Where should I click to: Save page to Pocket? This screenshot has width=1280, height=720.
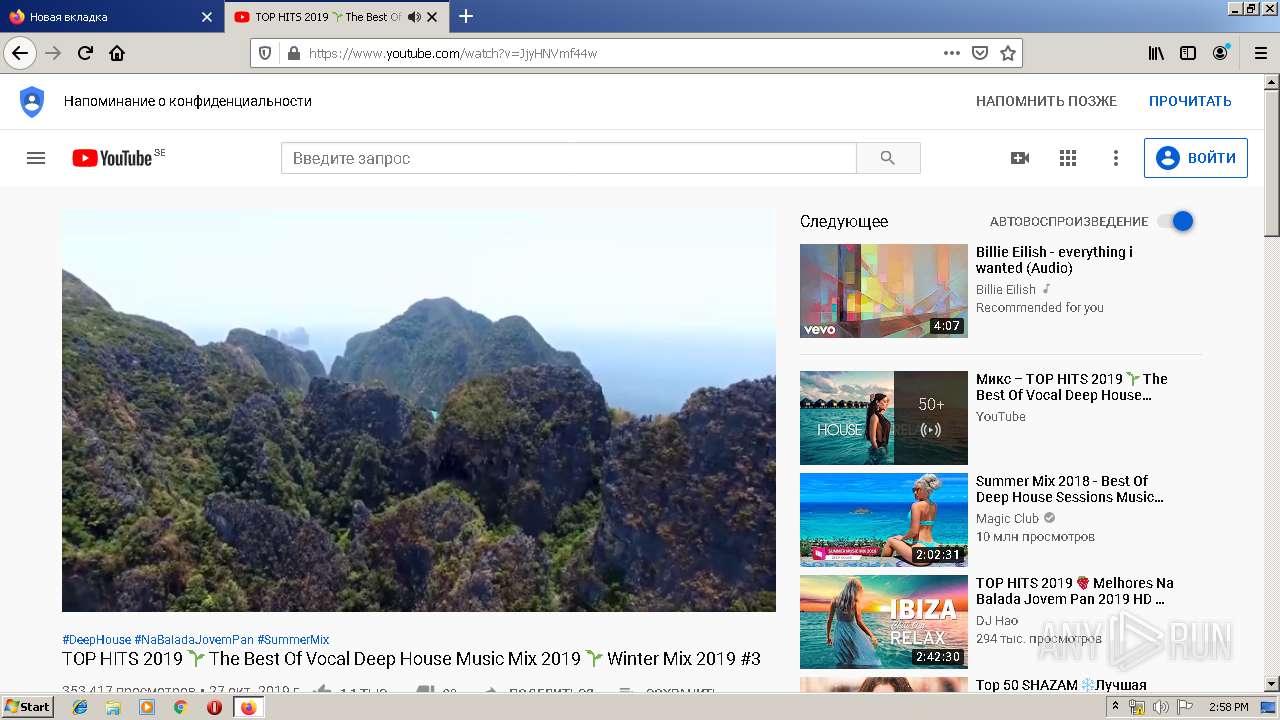[x=980, y=53]
